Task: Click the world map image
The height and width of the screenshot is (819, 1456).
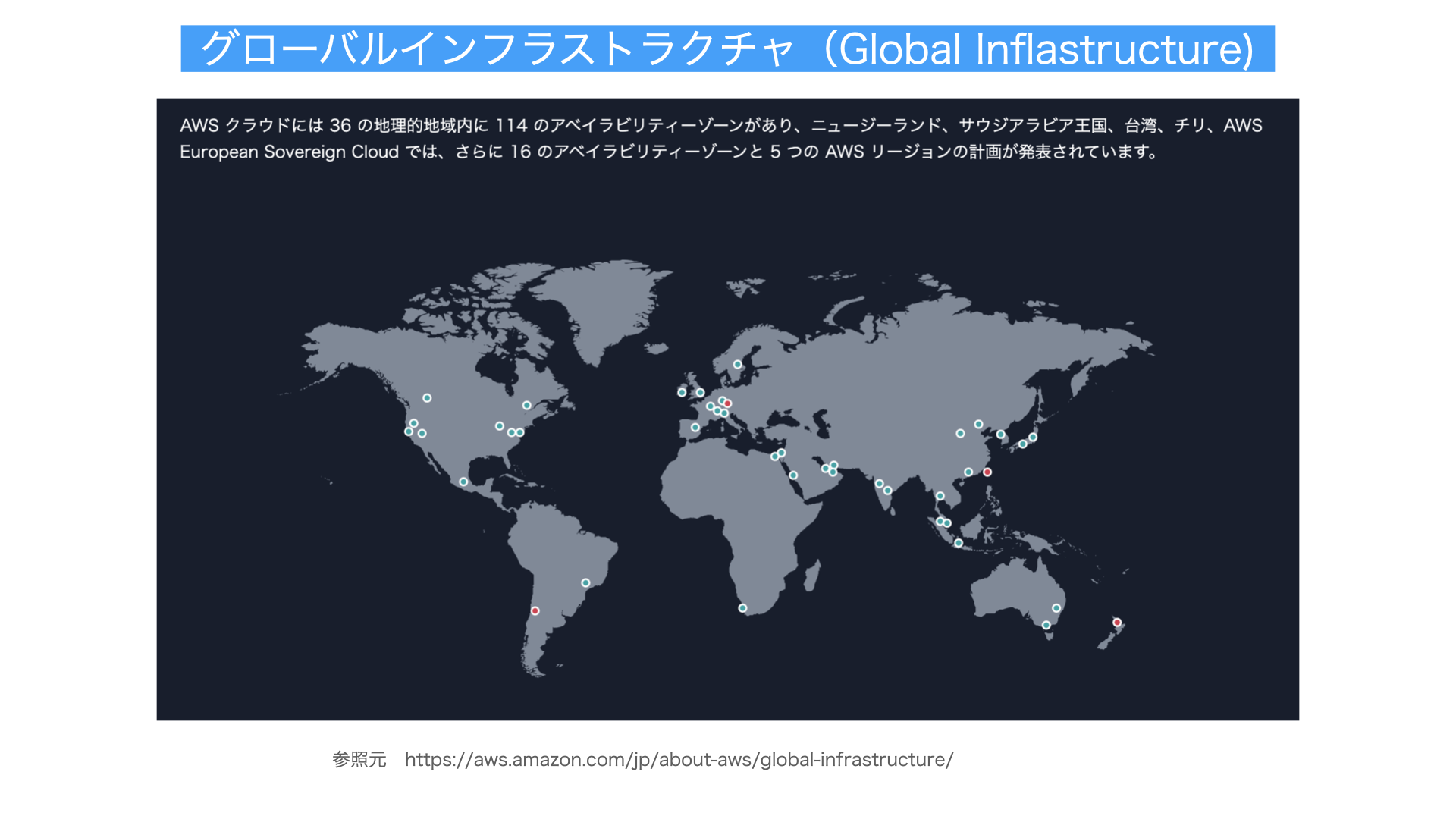Action: 727,409
